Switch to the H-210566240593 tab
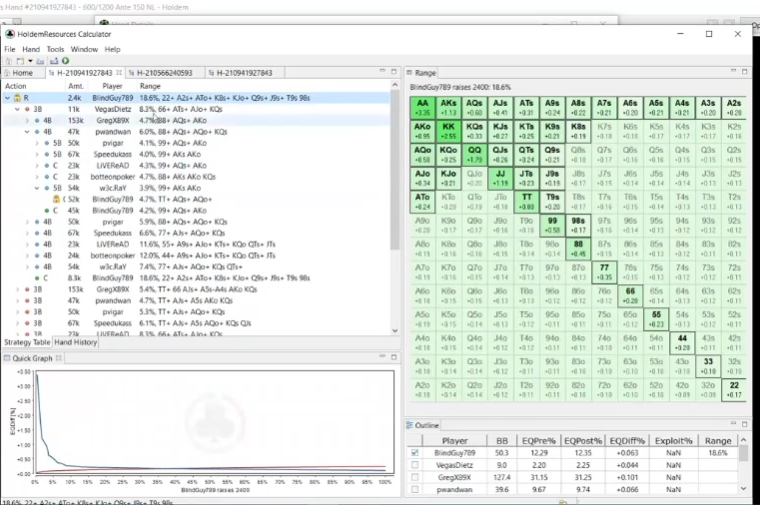Viewport: 760px width, 505px height. point(164,73)
